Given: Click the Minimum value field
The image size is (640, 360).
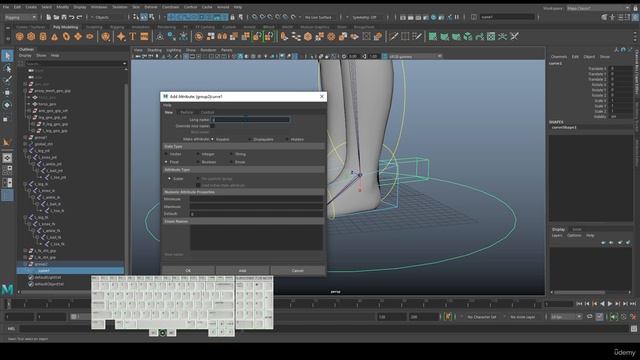Looking at the screenshot, I should 256,199.
